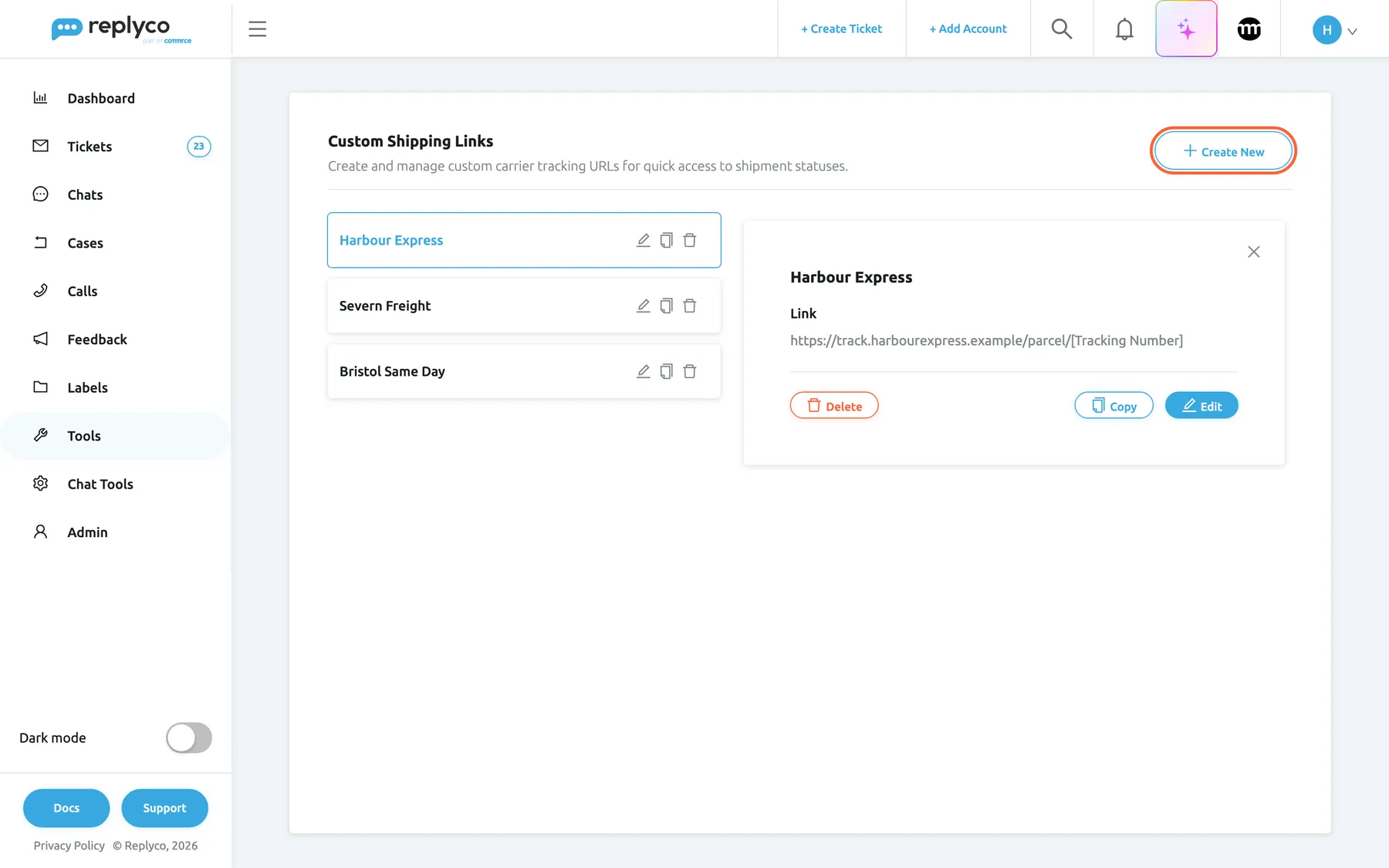The width and height of the screenshot is (1389, 868).
Task: Open the notifications bell
Action: tap(1124, 29)
